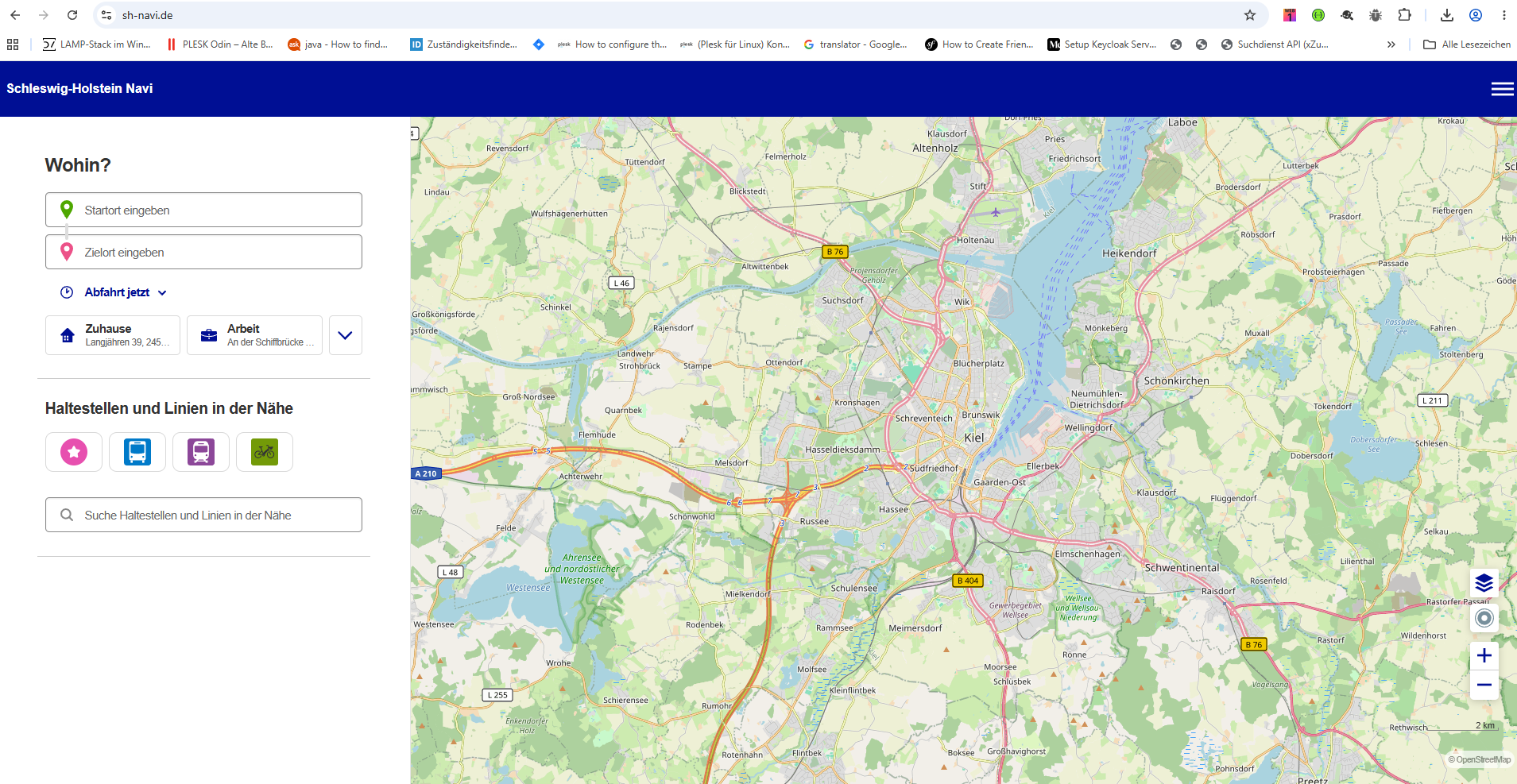Open the How to configure th... bookmark
This screenshot has height=784, width=1517.
point(613,44)
